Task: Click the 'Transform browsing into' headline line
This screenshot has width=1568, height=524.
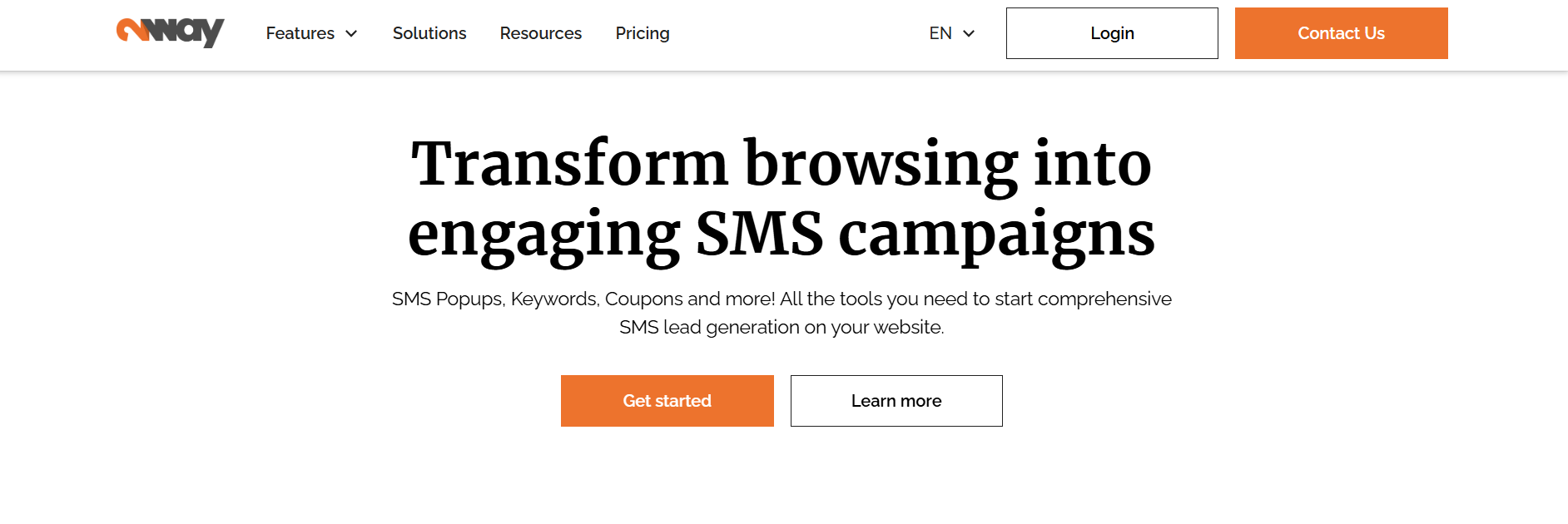Action: click(782, 164)
